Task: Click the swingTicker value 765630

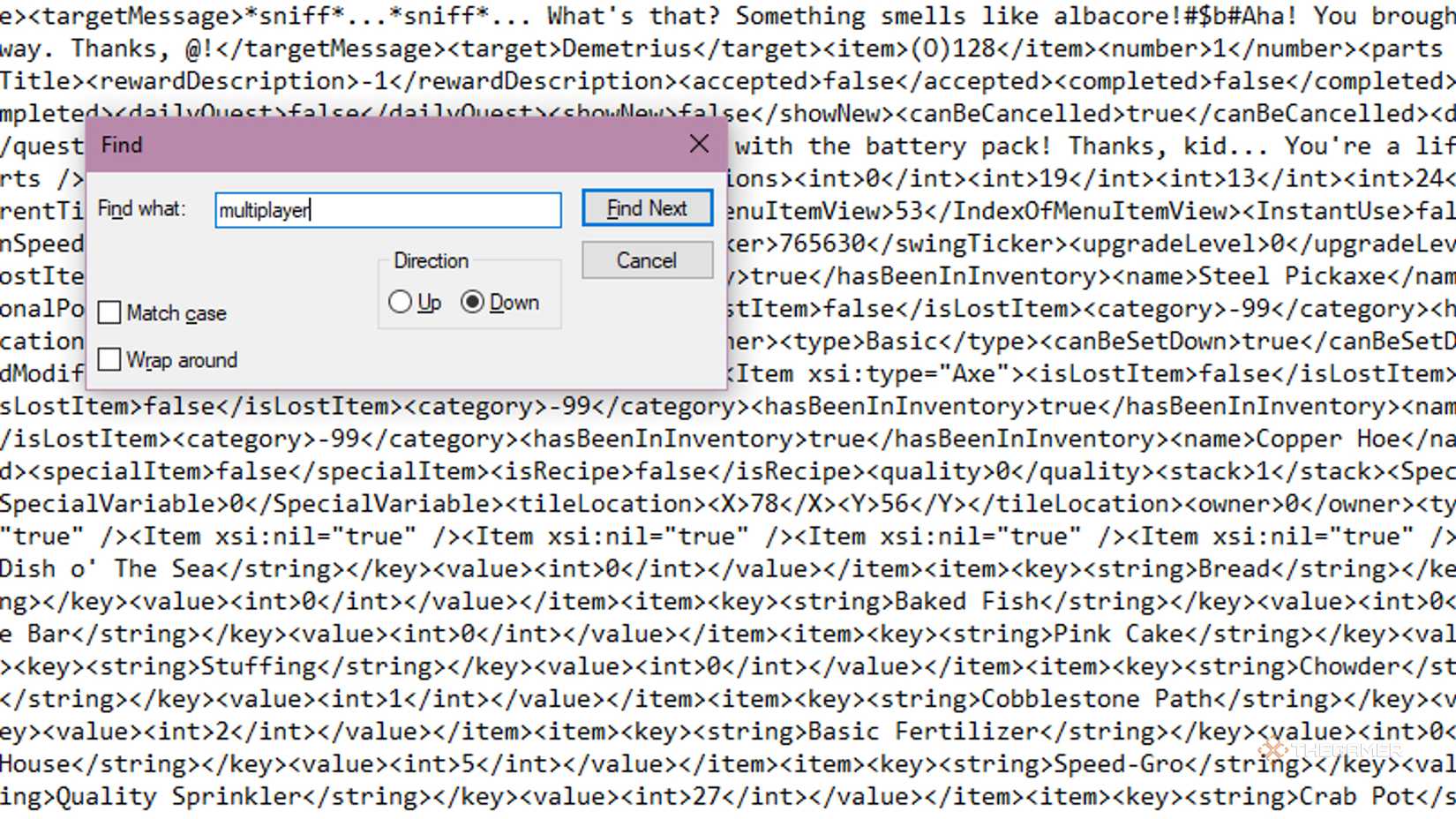Action: click(x=823, y=244)
